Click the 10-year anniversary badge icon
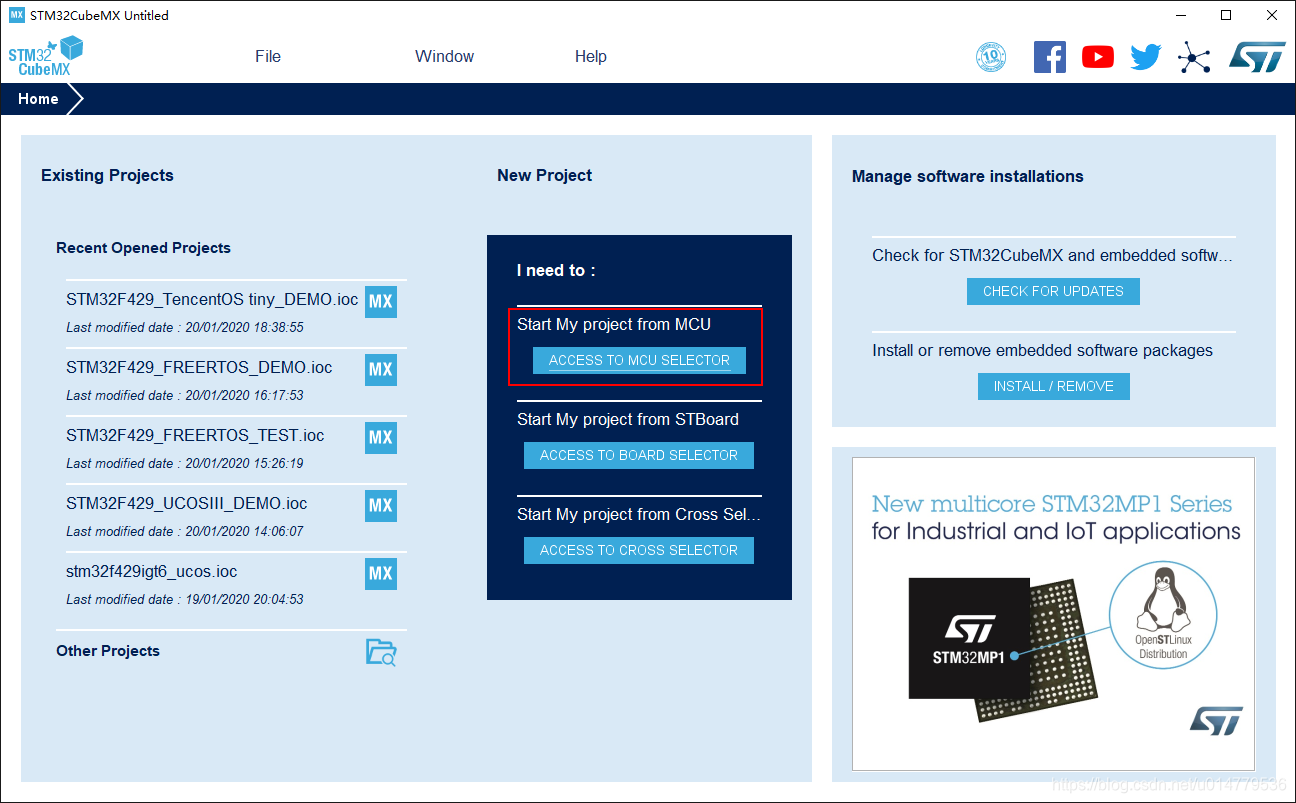Viewport: 1296px width, 803px height. coord(991,57)
